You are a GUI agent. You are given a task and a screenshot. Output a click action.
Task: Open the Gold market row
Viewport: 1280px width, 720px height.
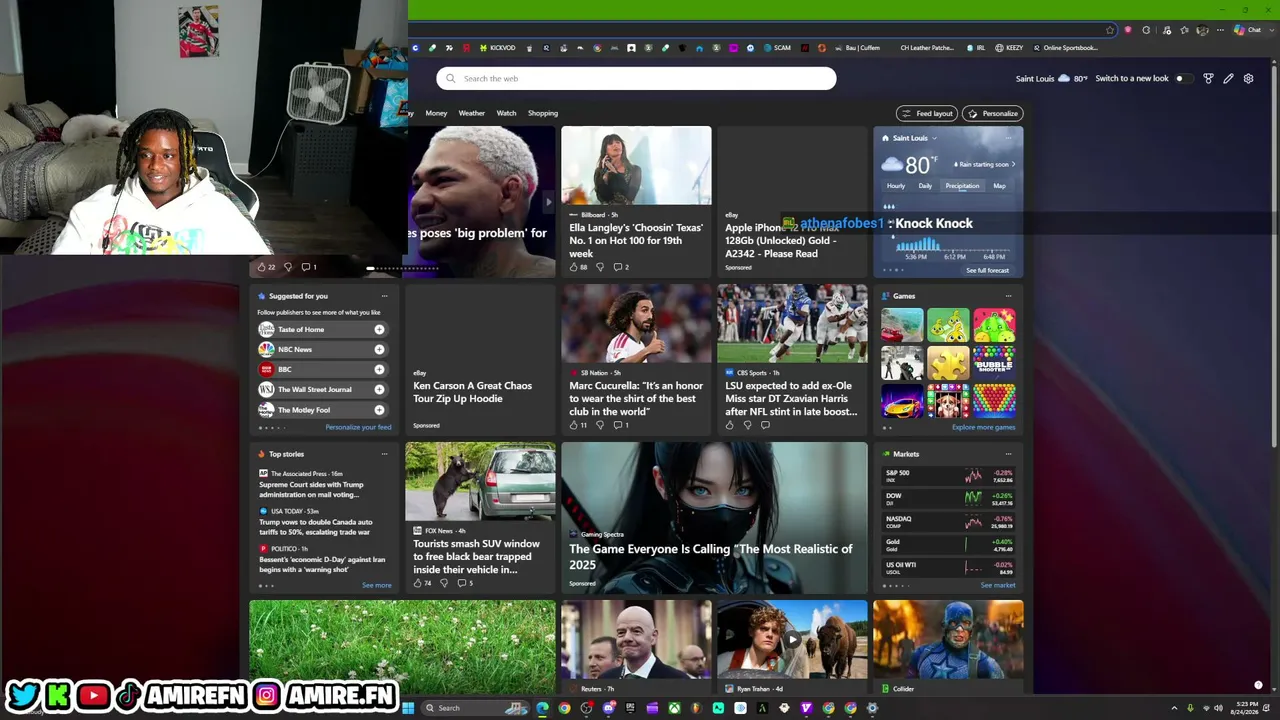pyautogui.click(x=948, y=545)
